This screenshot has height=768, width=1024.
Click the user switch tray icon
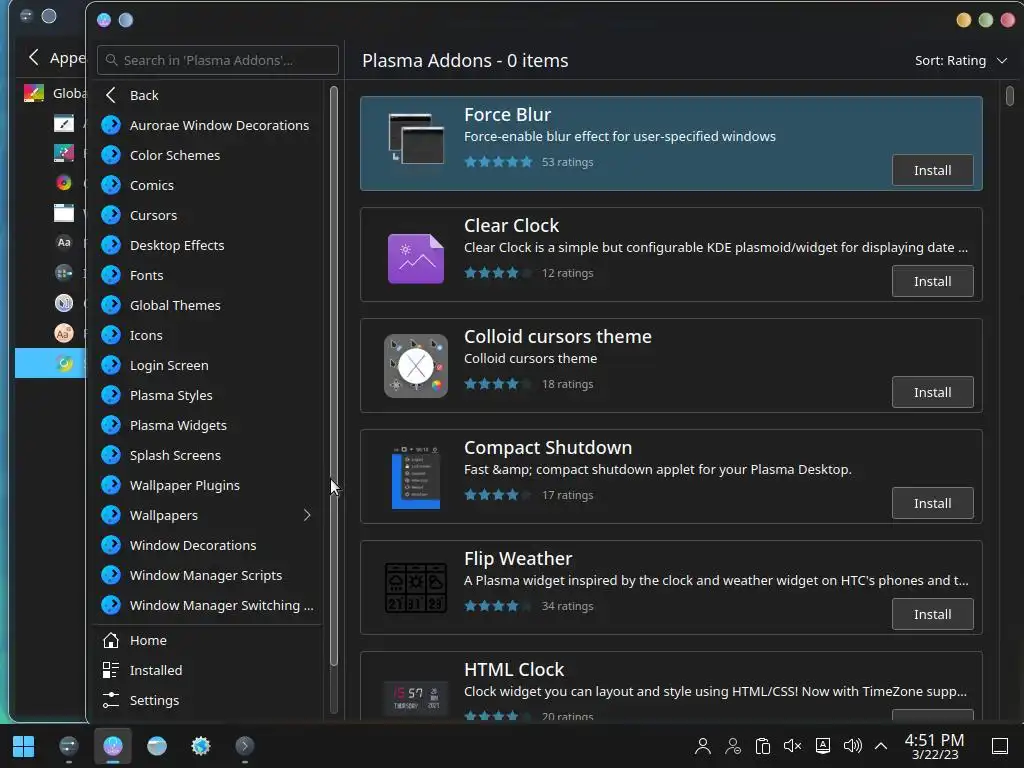coord(733,746)
